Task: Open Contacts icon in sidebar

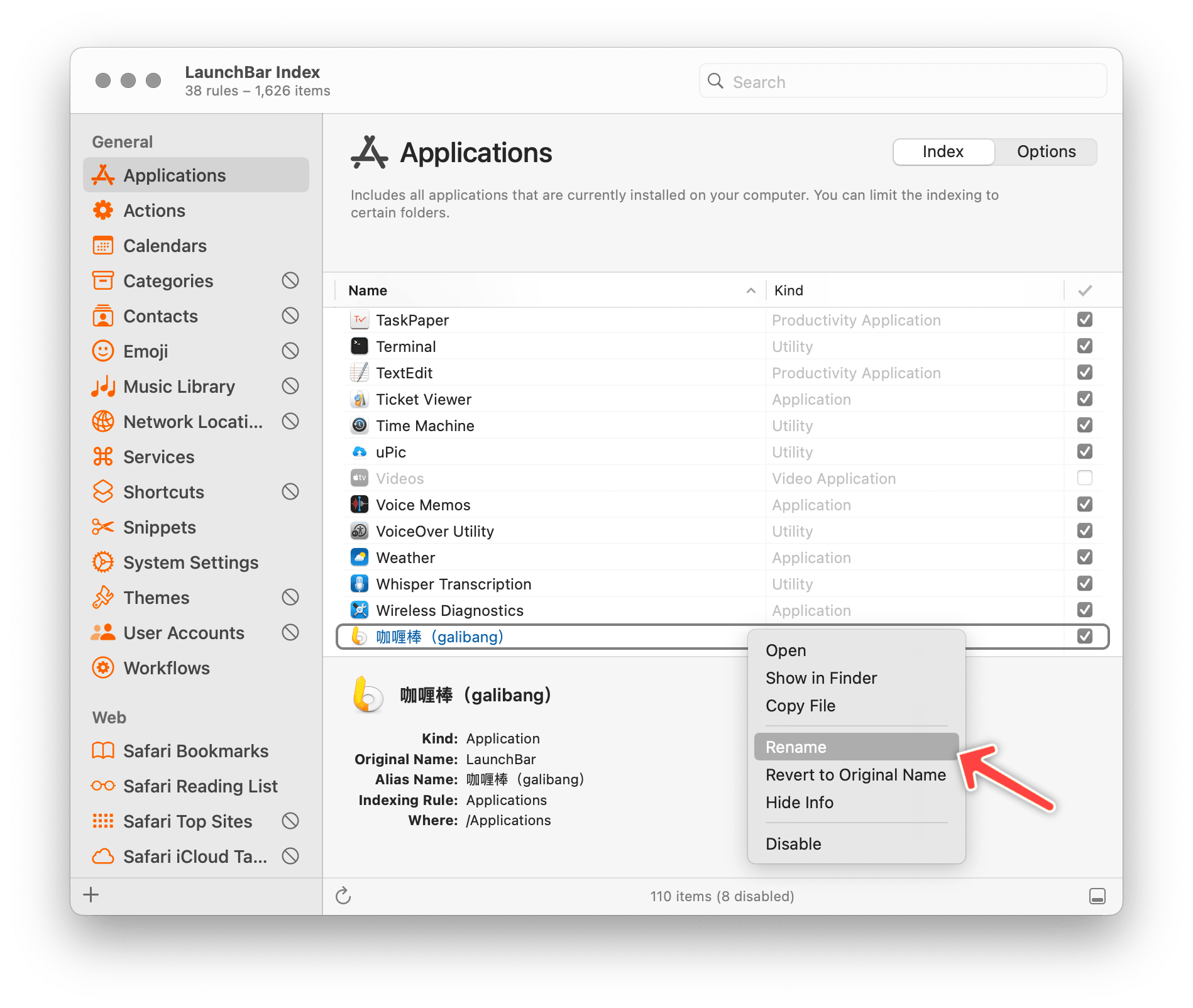Action: 103,316
